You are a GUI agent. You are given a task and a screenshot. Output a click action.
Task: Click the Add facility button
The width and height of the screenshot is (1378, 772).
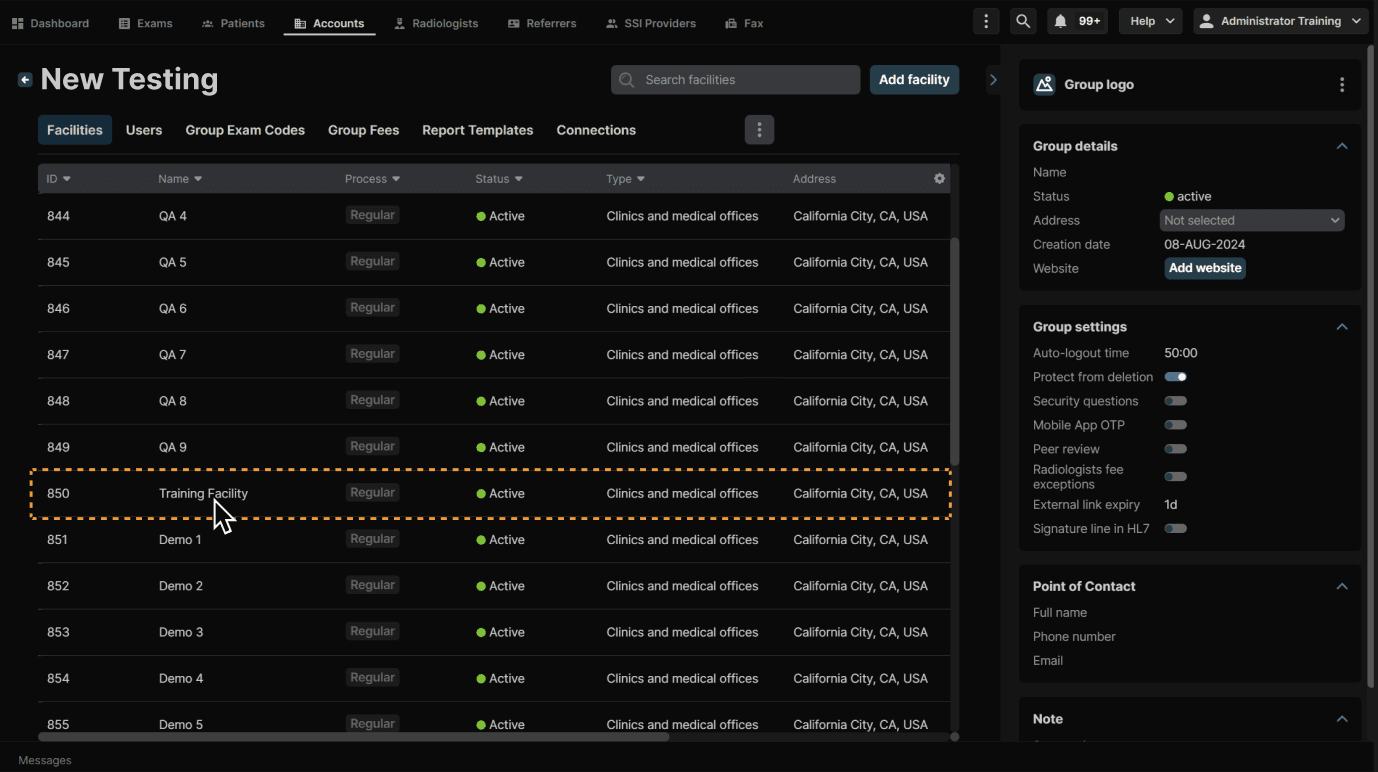pos(914,80)
